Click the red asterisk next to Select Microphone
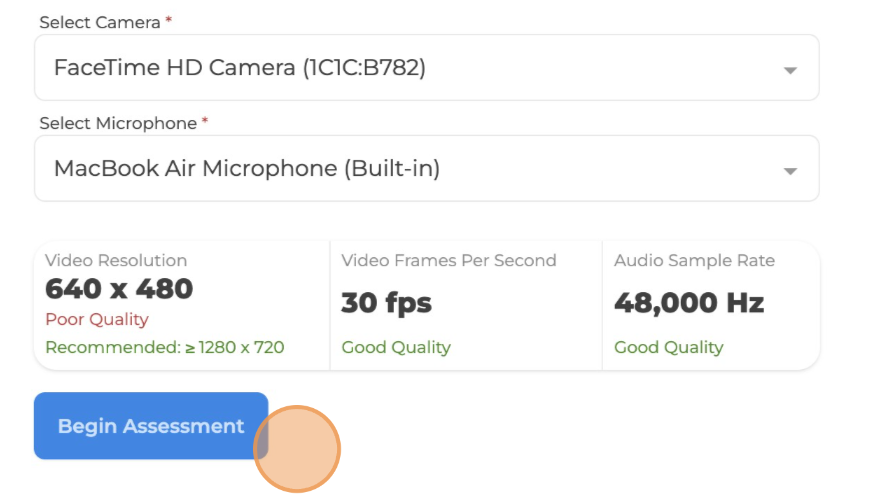This screenshot has height=504, width=874. coord(205,122)
